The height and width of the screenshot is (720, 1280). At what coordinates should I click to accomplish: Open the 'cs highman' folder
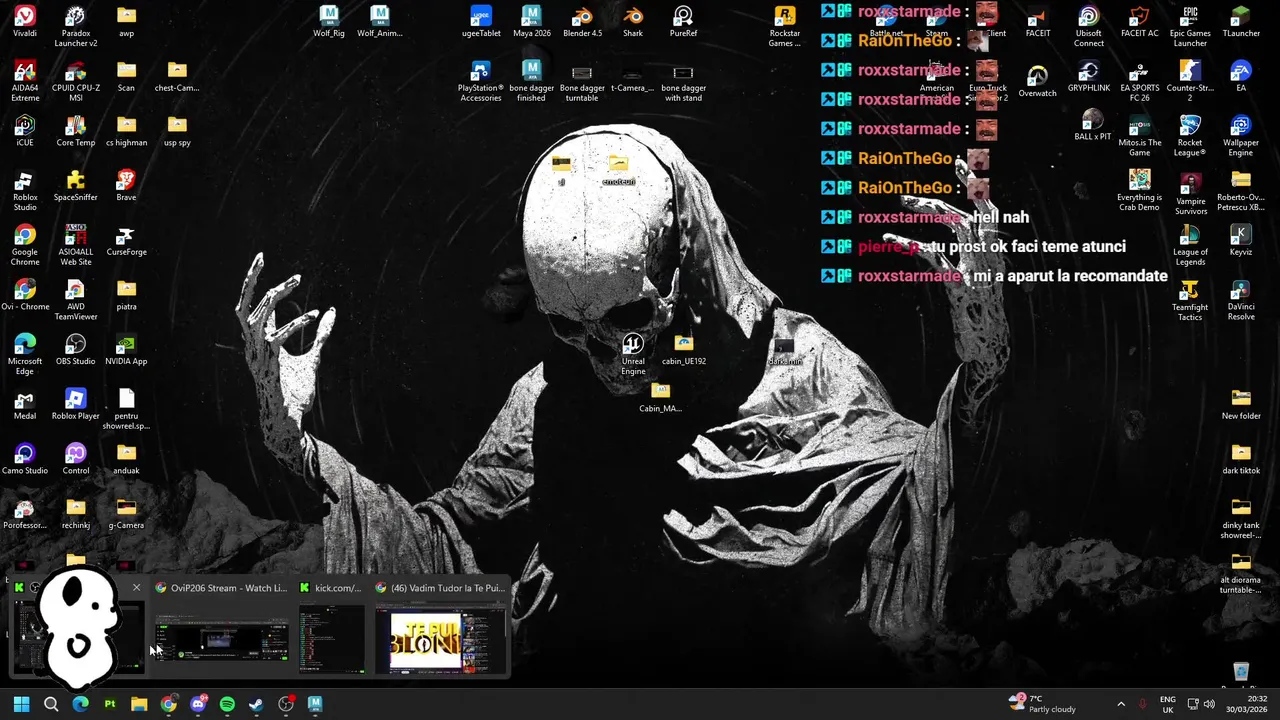126,132
